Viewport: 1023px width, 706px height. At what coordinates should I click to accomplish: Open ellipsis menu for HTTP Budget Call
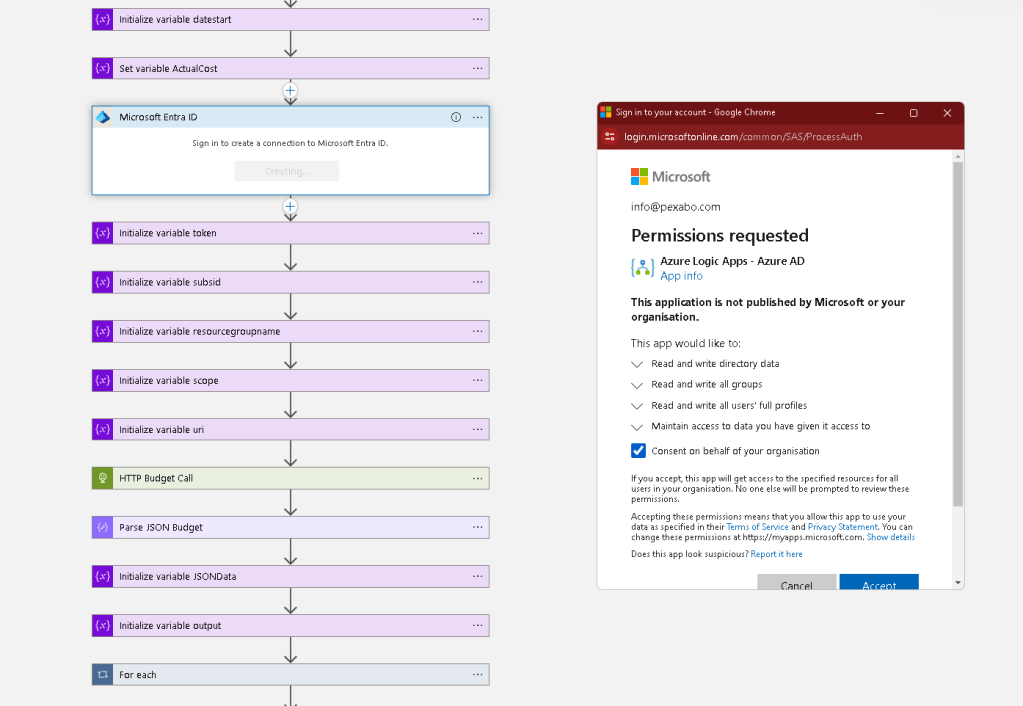[x=478, y=478]
